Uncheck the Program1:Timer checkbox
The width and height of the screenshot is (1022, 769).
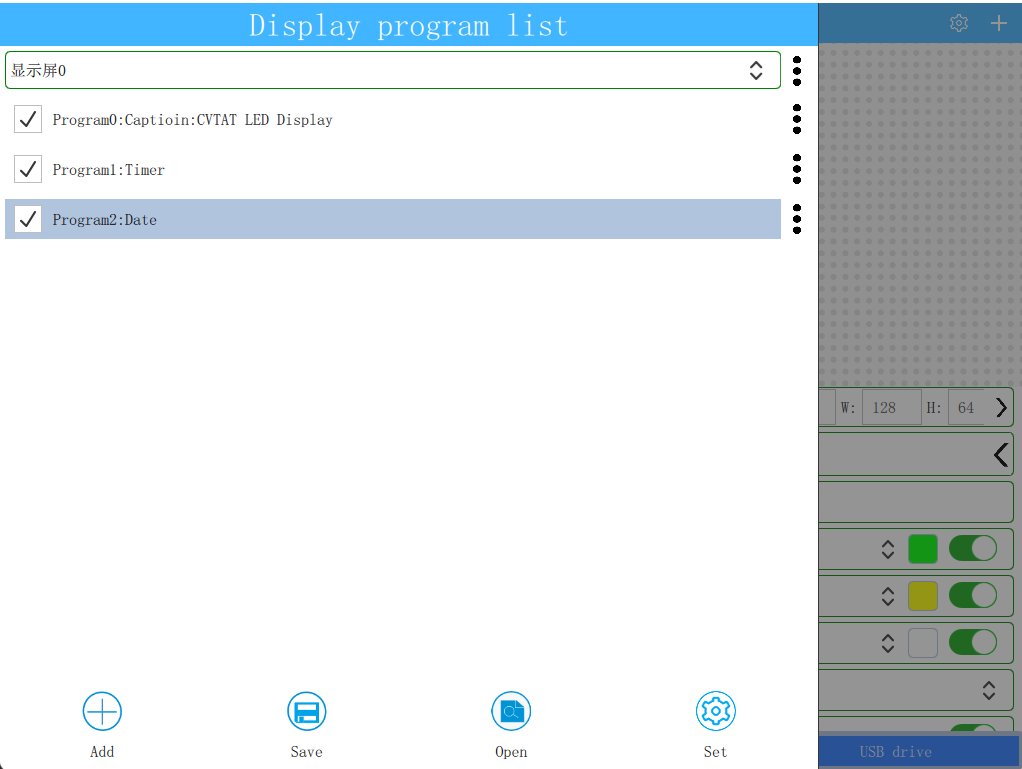pyautogui.click(x=28, y=169)
